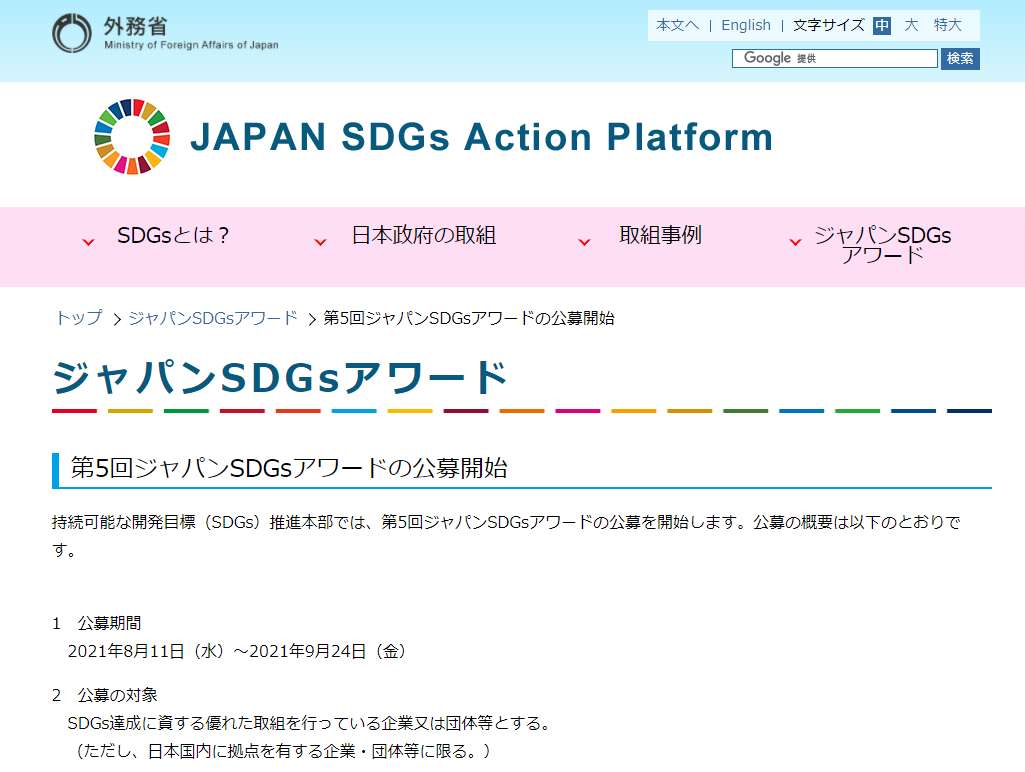Image resolution: width=1025 pixels, height=772 pixels.
Task: Click the magnifier-free 検索 search button
Action: coord(959,58)
